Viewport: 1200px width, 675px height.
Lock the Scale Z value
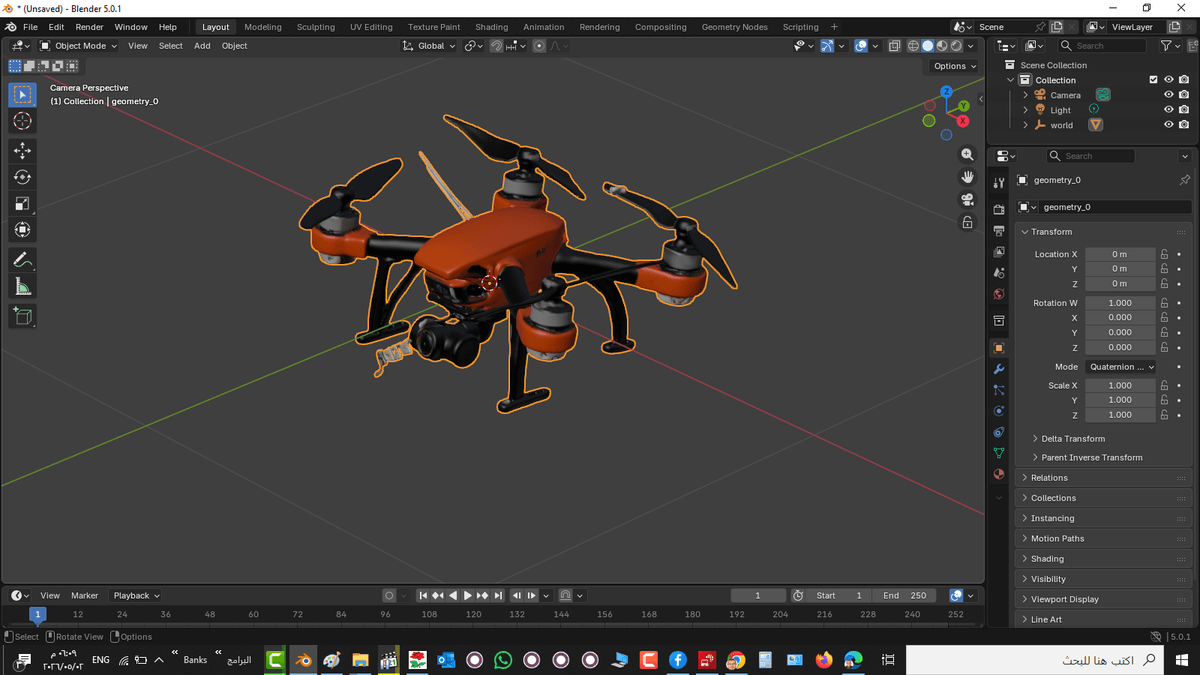point(1164,415)
